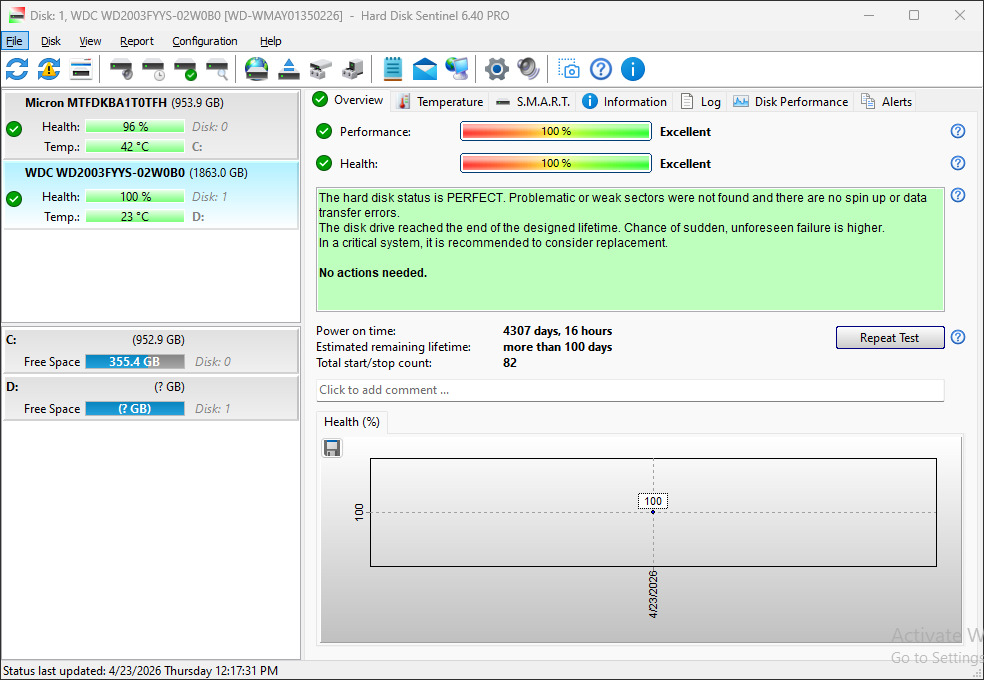Screen dimensions: 984x680
Task: Select the Health (%) graph tab
Action: click(351, 422)
